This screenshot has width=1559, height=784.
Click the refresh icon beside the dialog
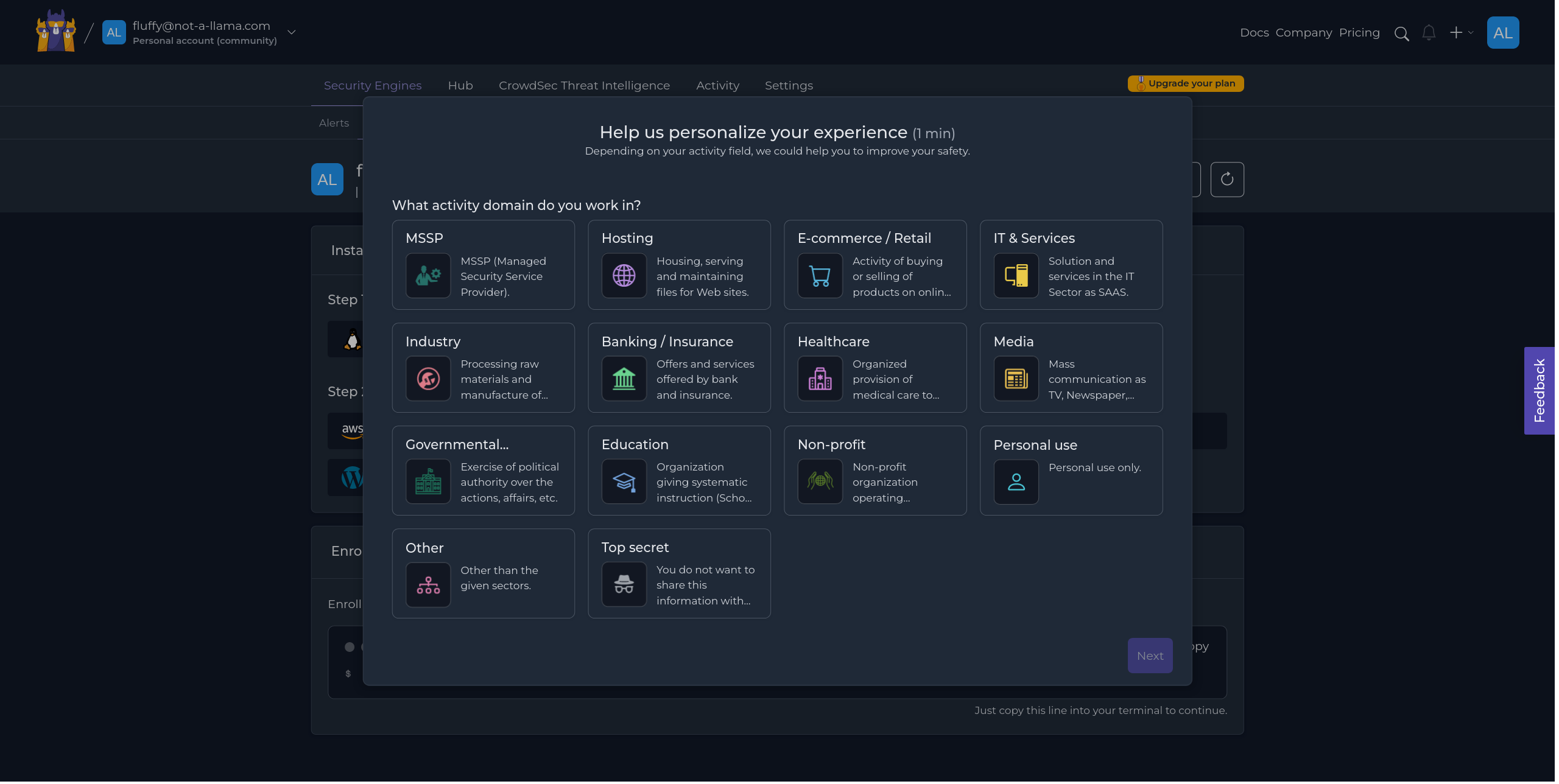[1227, 179]
